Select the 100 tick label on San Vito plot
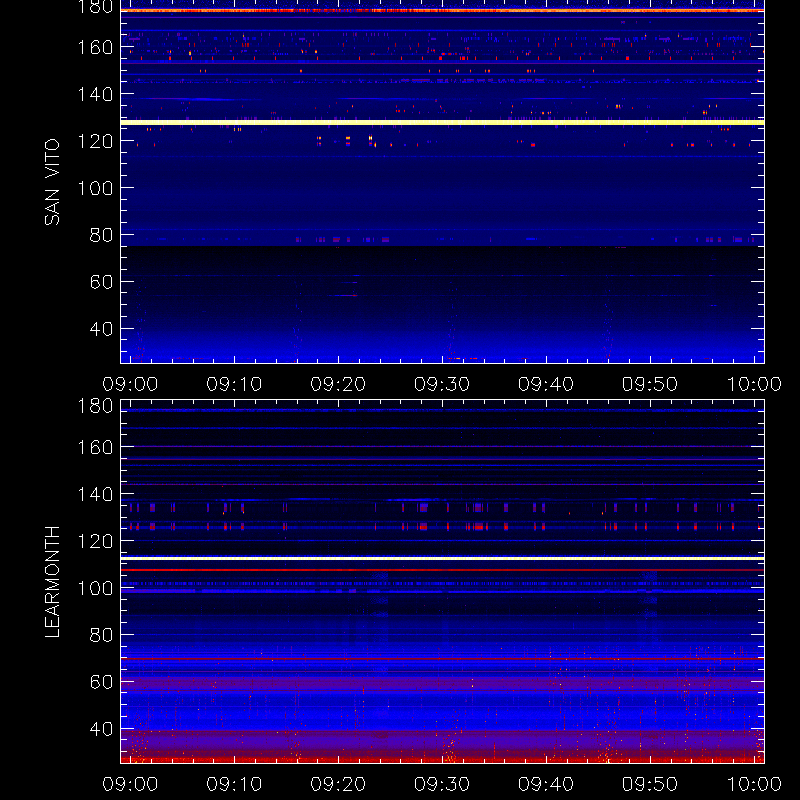This screenshot has width=800, height=800. [95, 188]
